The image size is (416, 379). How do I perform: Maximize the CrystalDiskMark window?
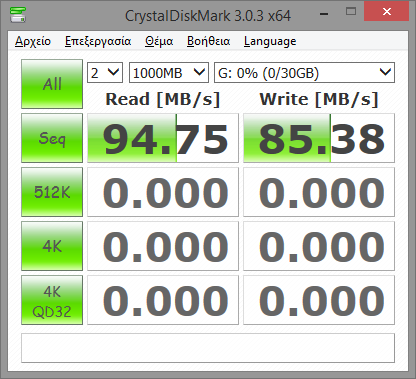[x=351, y=12]
